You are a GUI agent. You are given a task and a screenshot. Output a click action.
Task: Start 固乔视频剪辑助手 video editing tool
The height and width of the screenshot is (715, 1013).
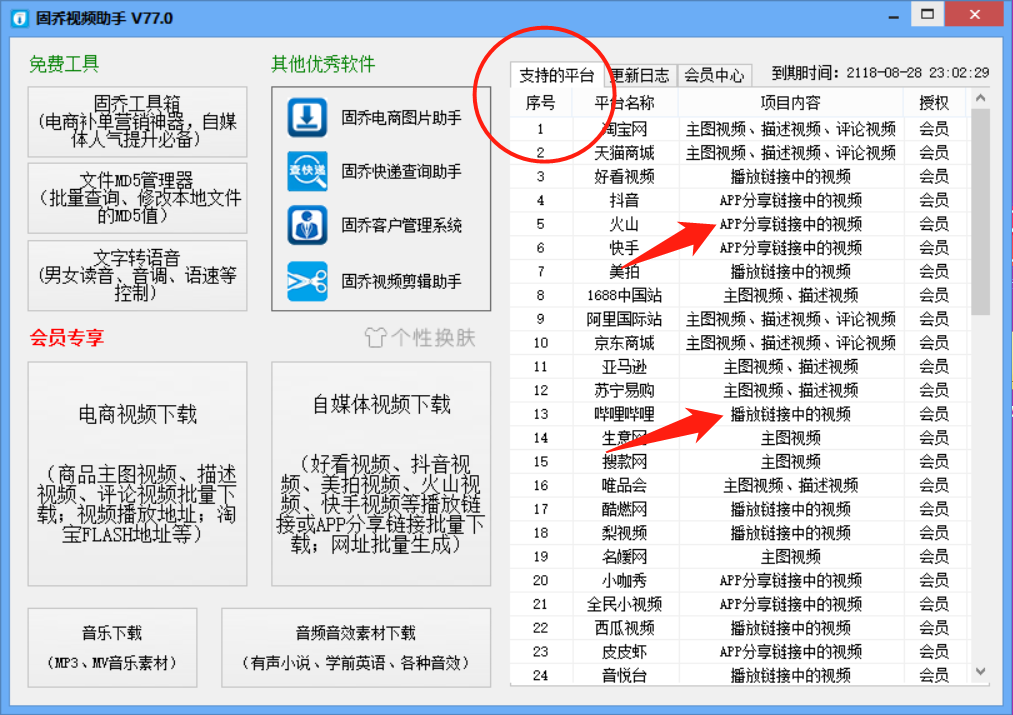point(307,279)
